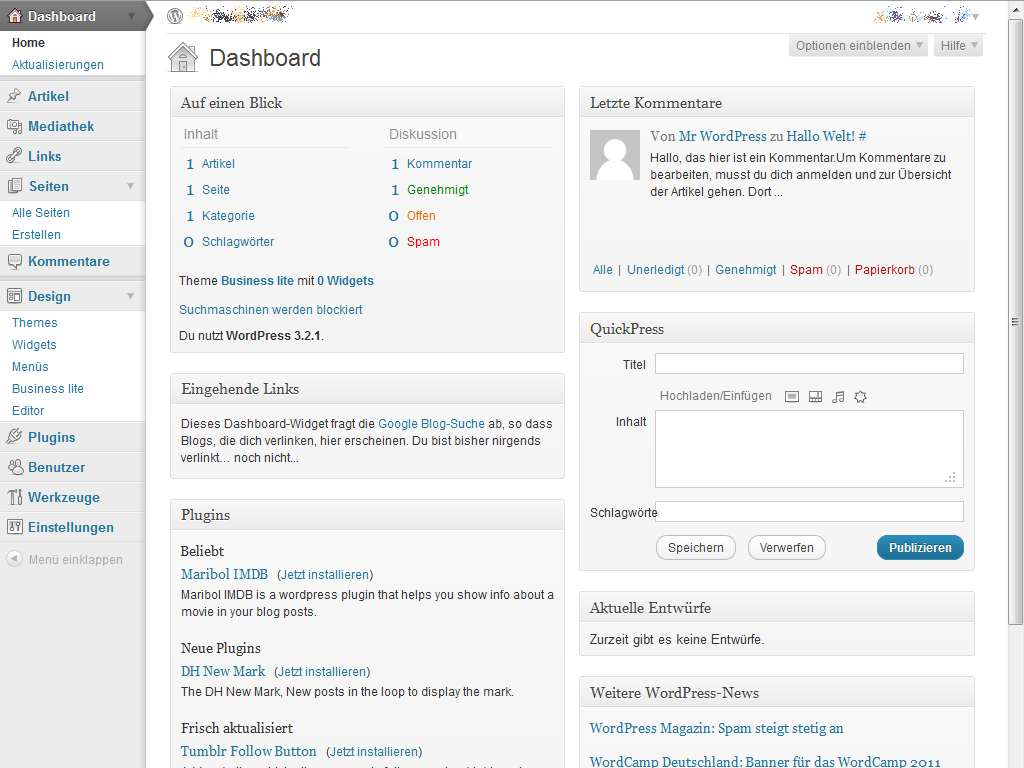Click the QuickPress Inhalt text area
The width and height of the screenshot is (1024, 768).
tap(809, 449)
